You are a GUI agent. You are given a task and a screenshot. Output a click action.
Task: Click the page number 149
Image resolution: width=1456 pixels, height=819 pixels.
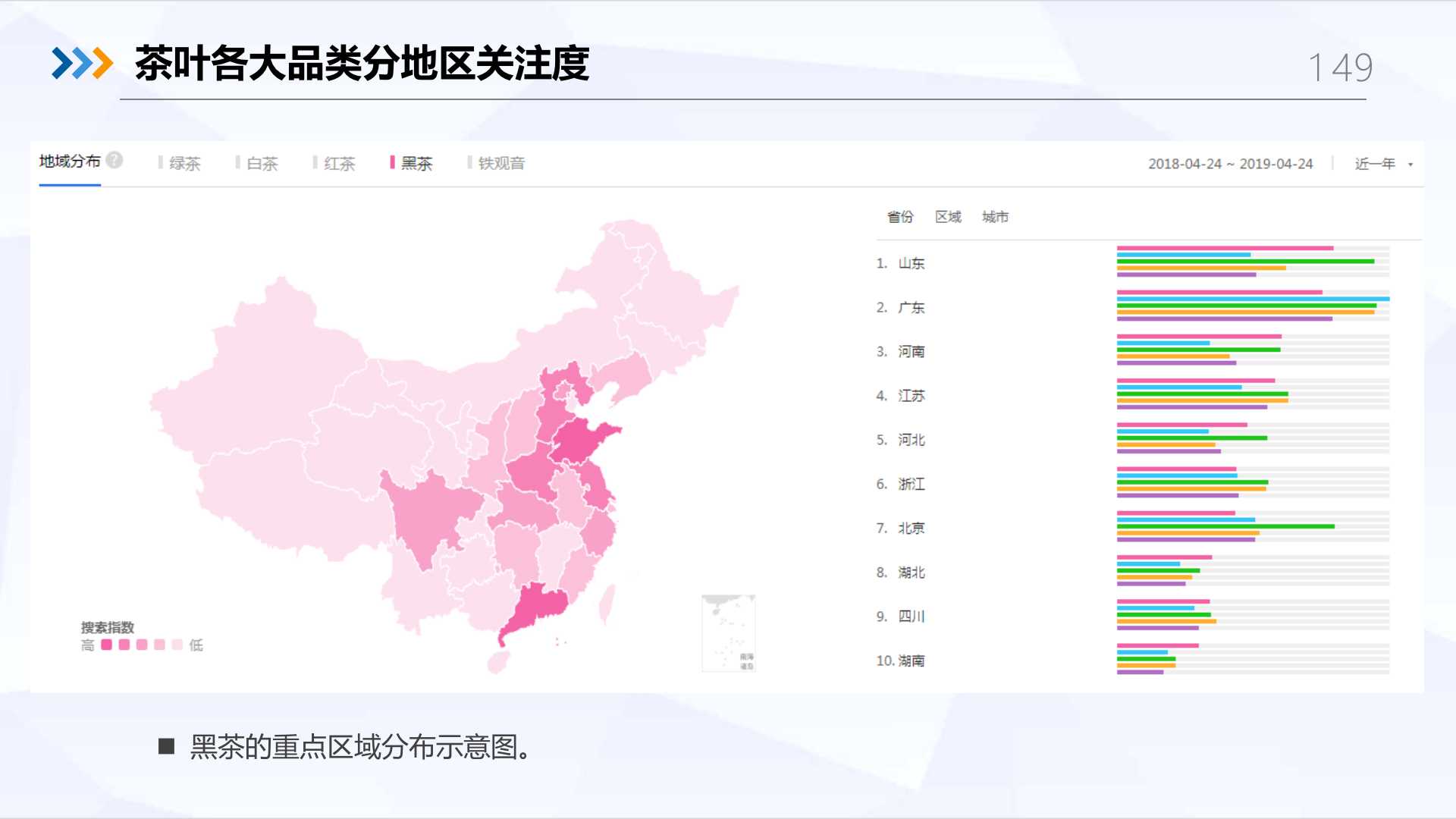(1340, 67)
